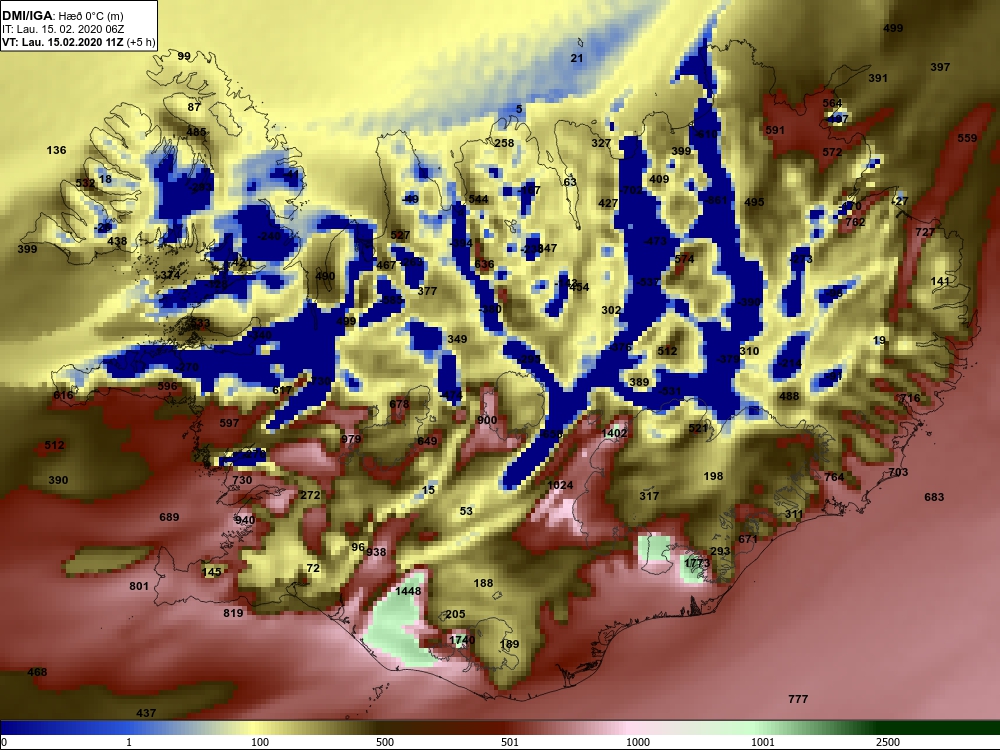
Task: Click the map value '777'
Action: (x=798, y=699)
